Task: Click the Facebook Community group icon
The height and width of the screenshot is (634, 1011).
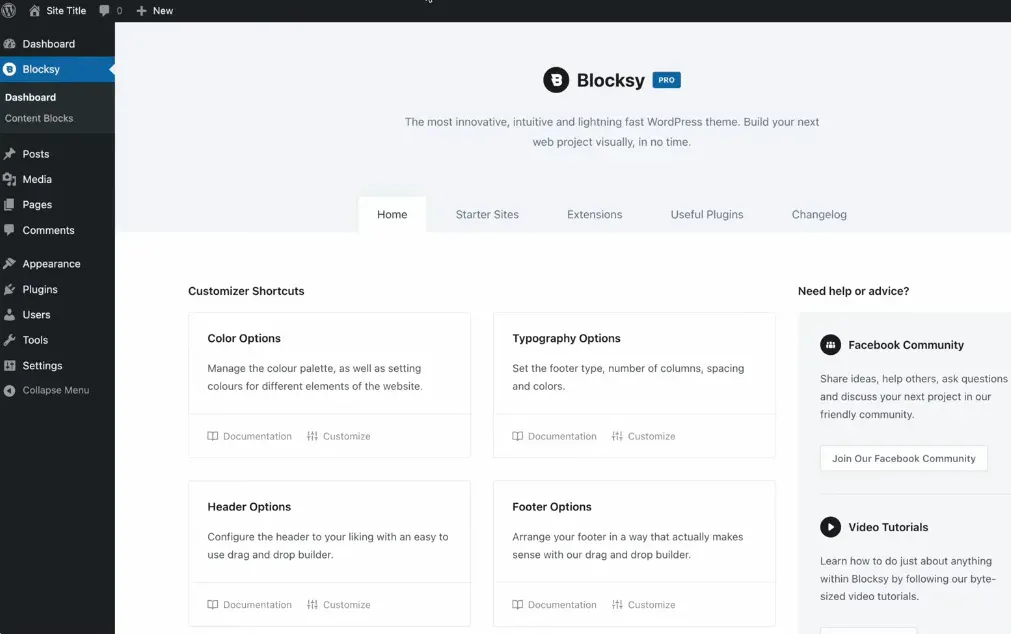Action: coord(830,345)
